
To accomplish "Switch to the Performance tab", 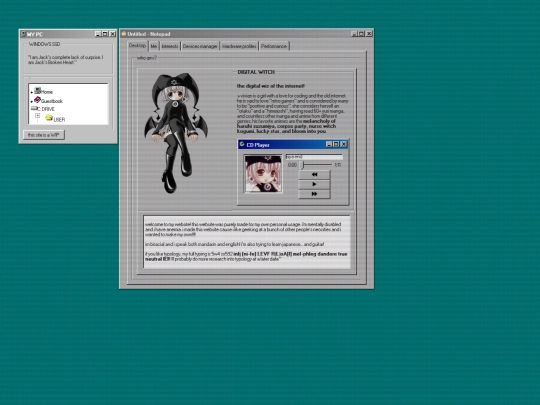I will (x=274, y=46).
